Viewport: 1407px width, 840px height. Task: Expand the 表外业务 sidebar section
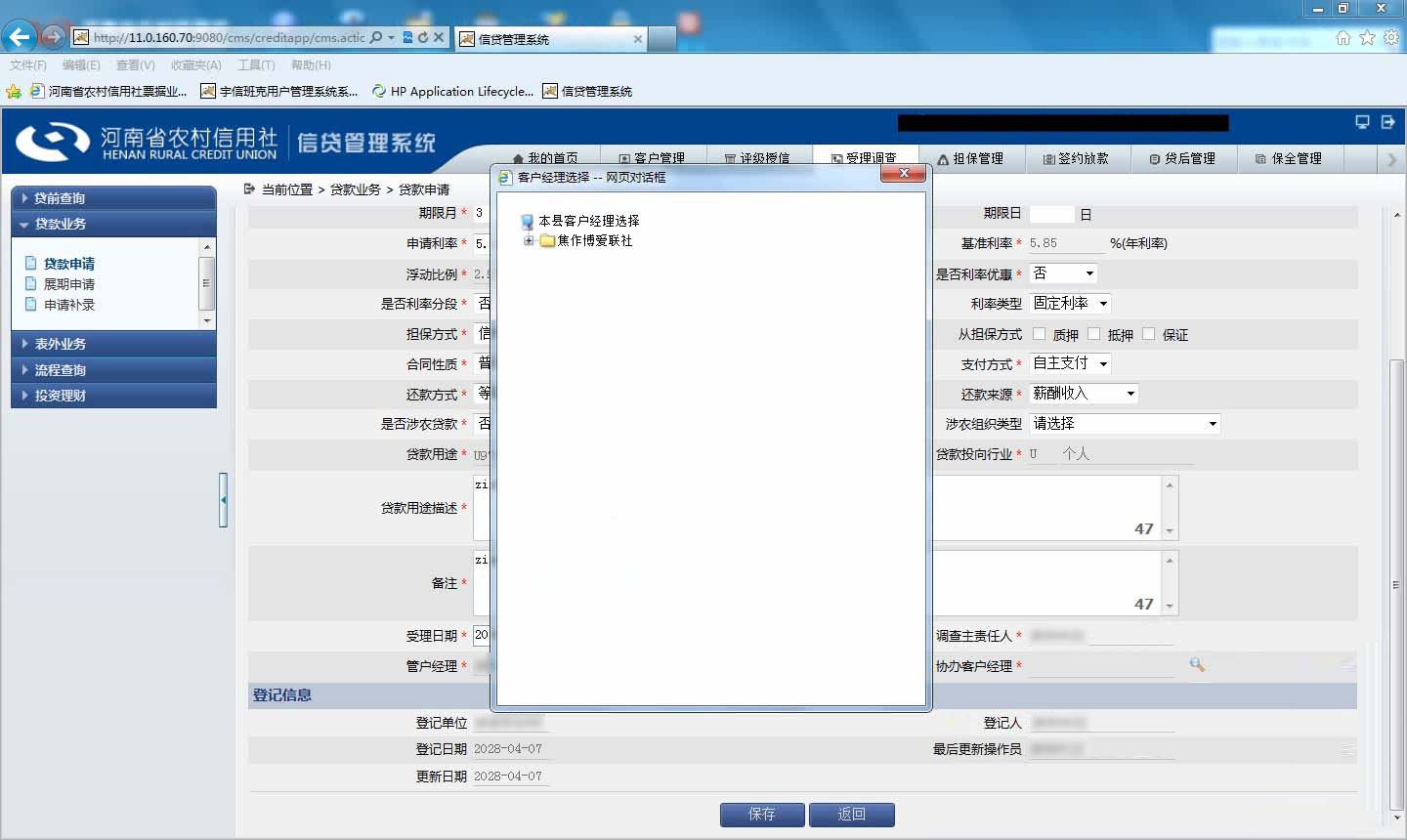(x=113, y=344)
